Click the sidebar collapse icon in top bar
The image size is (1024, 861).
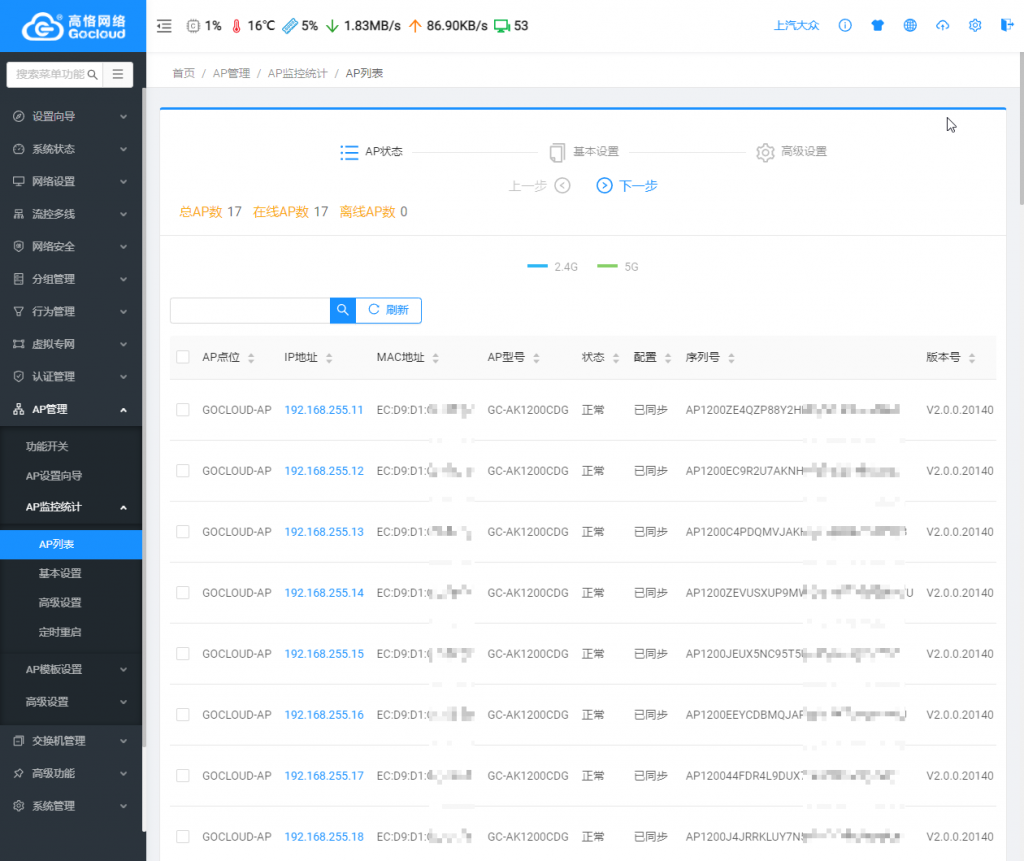tap(165, 26)
